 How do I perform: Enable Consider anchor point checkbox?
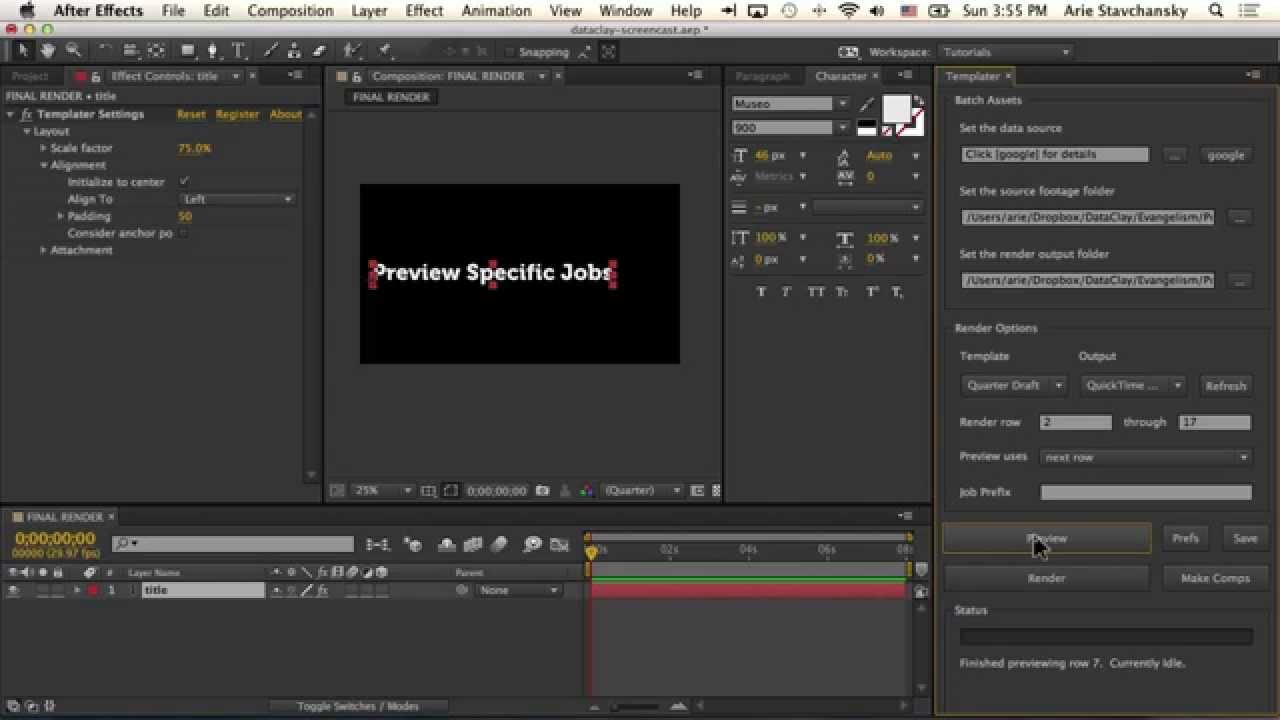point(184,233)
